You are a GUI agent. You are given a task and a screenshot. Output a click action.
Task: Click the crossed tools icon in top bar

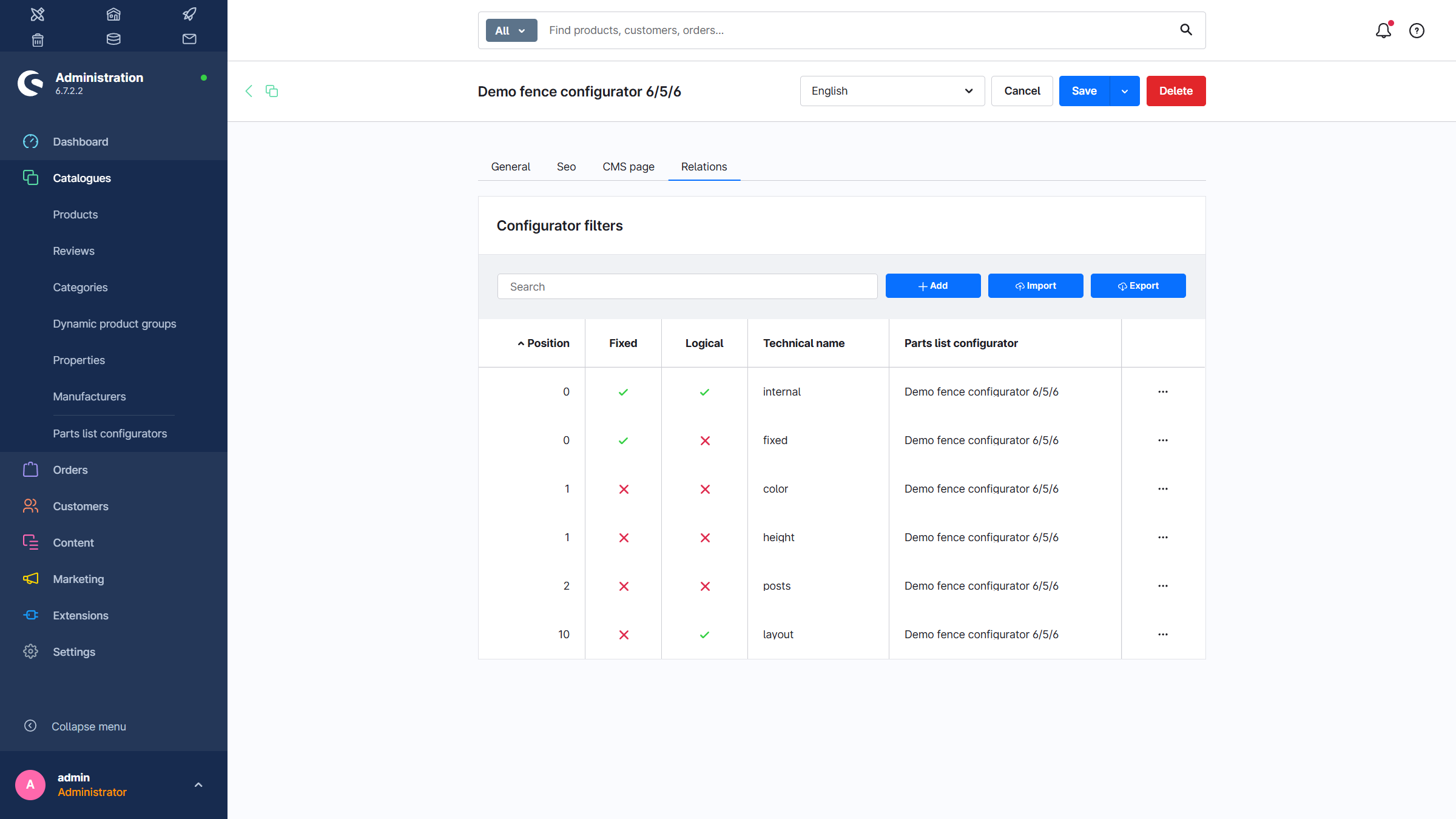pos(38,14)
